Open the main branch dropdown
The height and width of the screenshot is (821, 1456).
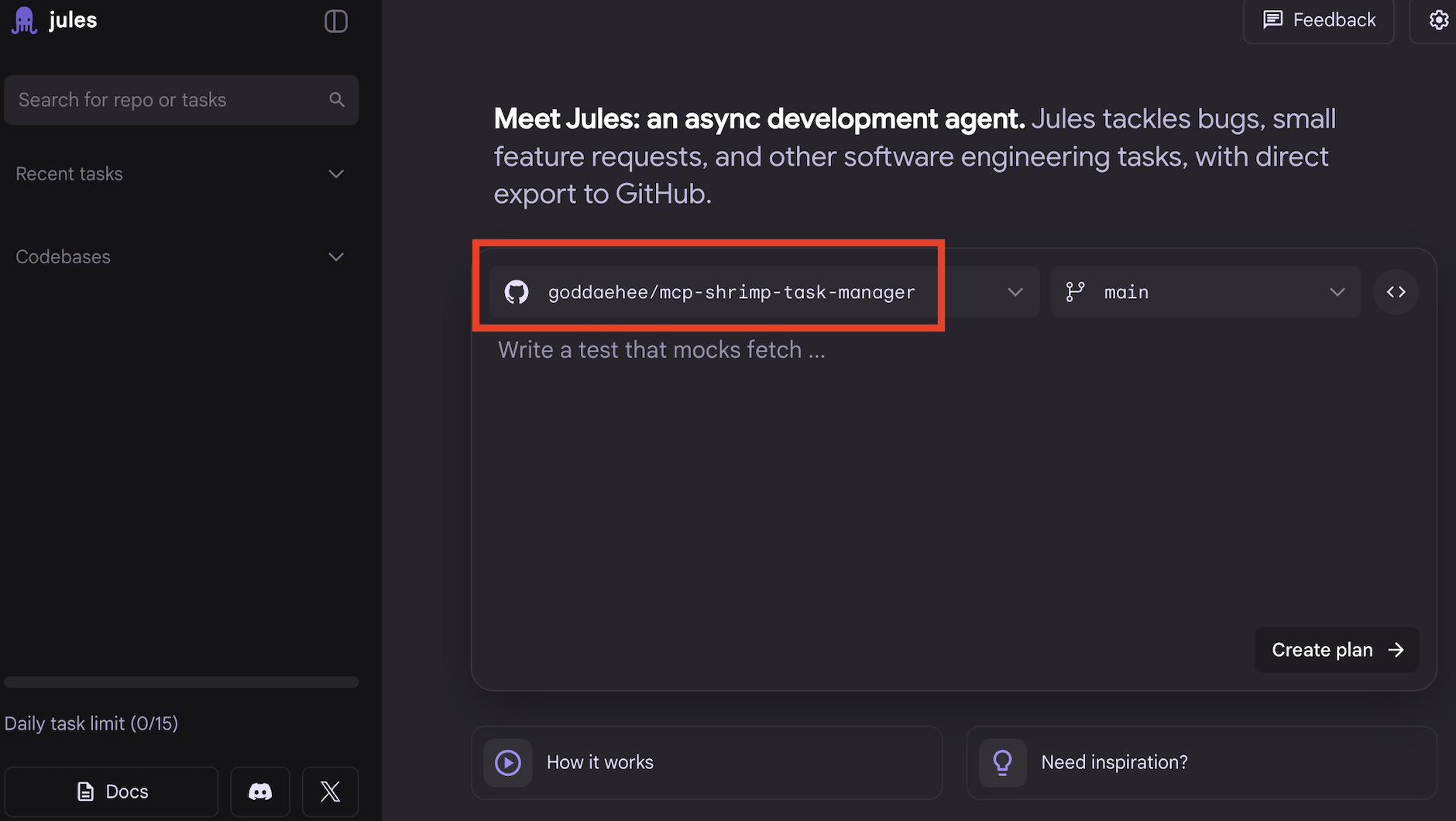point(1206,292)
